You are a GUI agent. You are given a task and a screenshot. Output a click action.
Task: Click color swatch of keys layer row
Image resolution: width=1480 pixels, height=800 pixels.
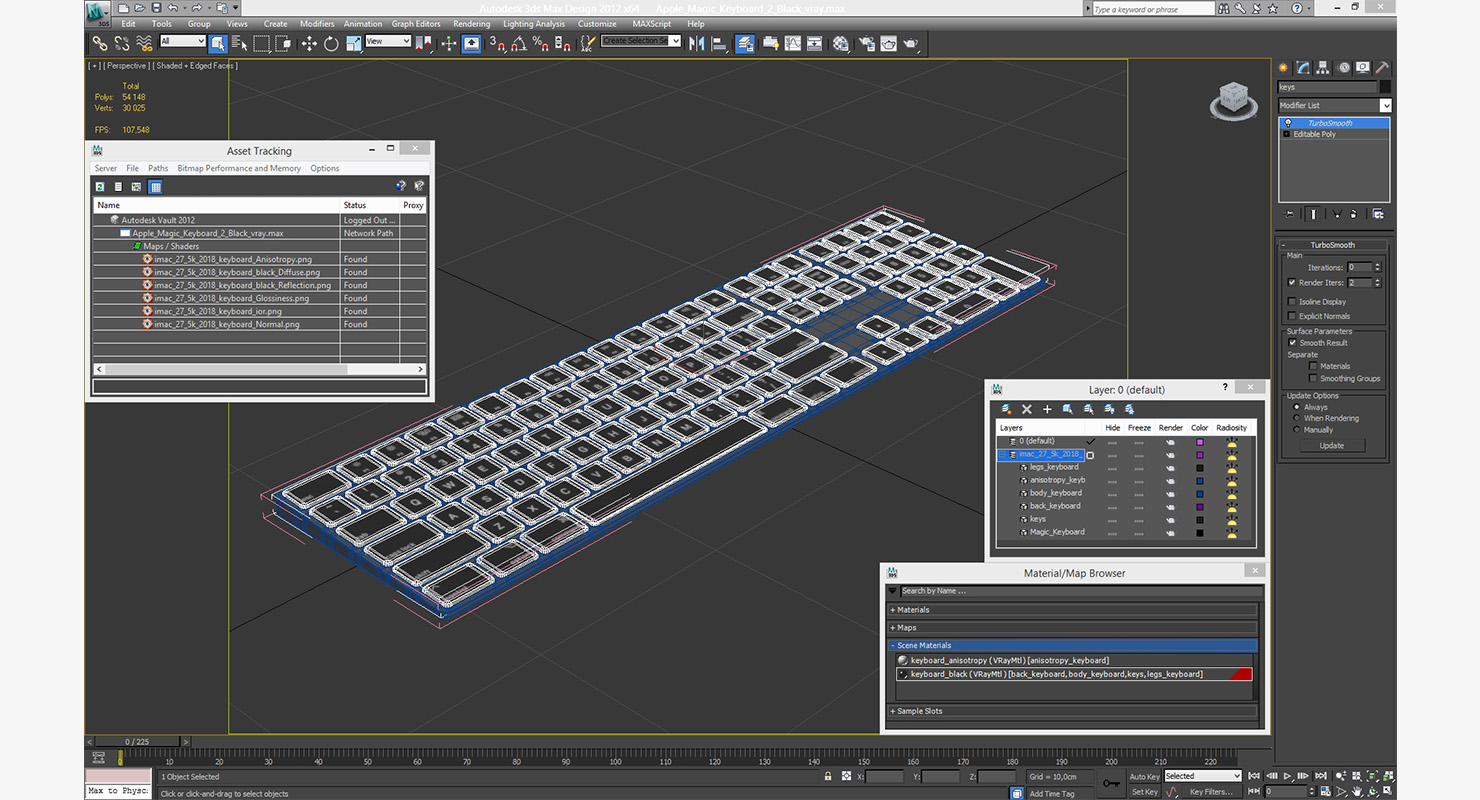[1200, 519]
